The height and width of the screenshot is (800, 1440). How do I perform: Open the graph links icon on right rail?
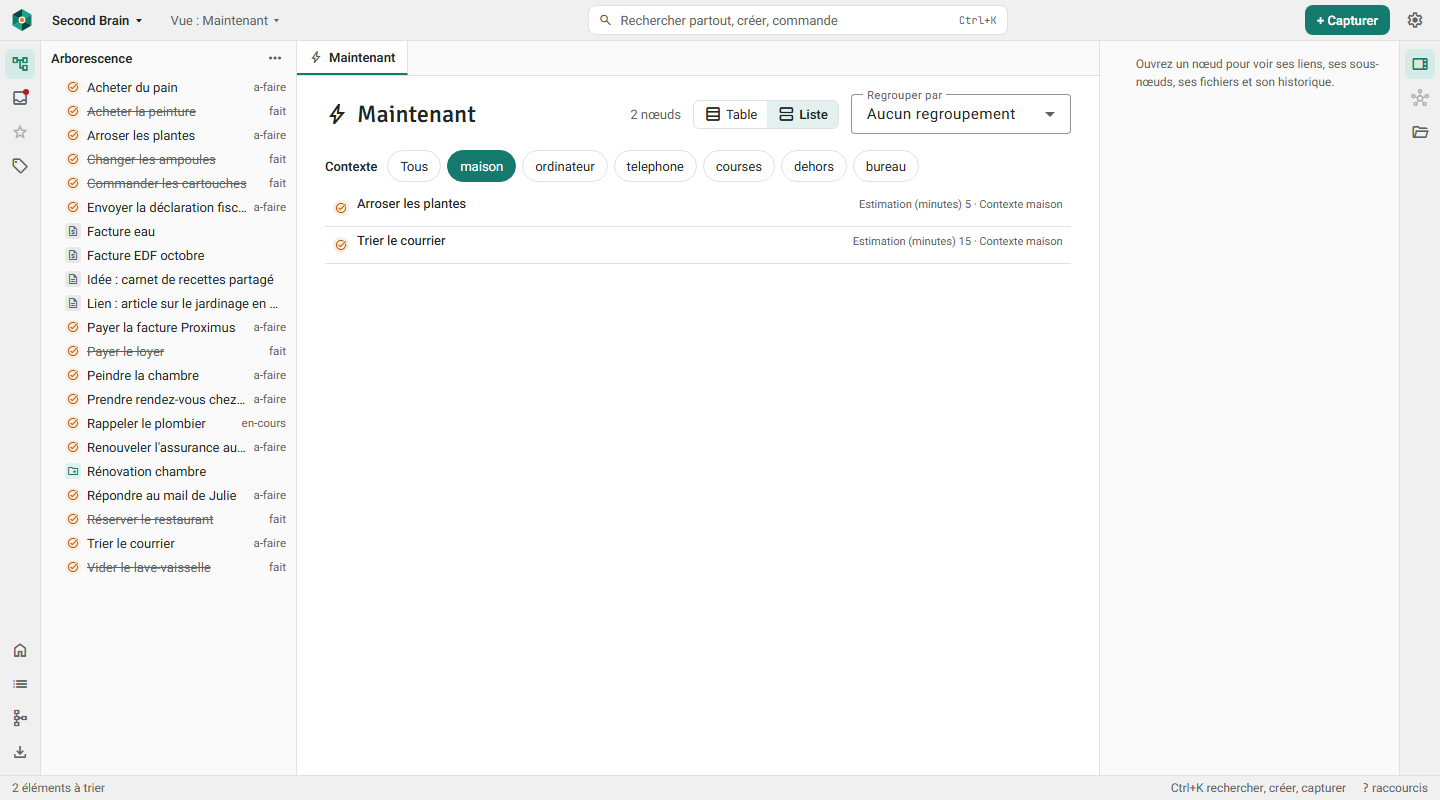1420,98
